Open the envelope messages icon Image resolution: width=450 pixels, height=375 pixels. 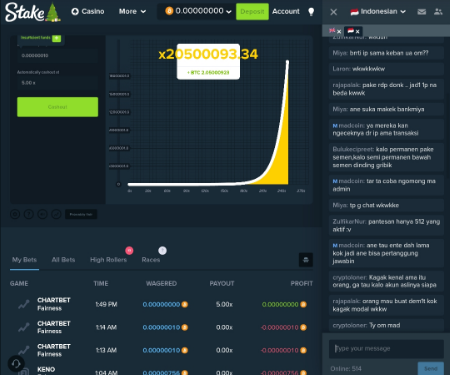click(422, 12)
